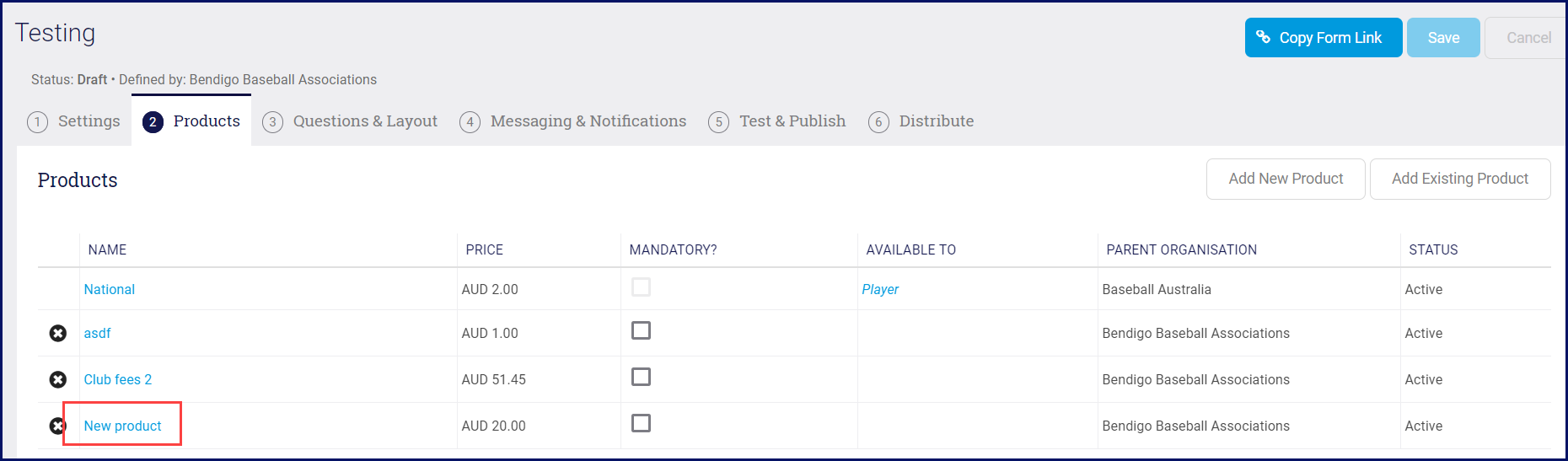Click the Copy Form Link chain icon

pyautogui.click(x=1263, y=37)
